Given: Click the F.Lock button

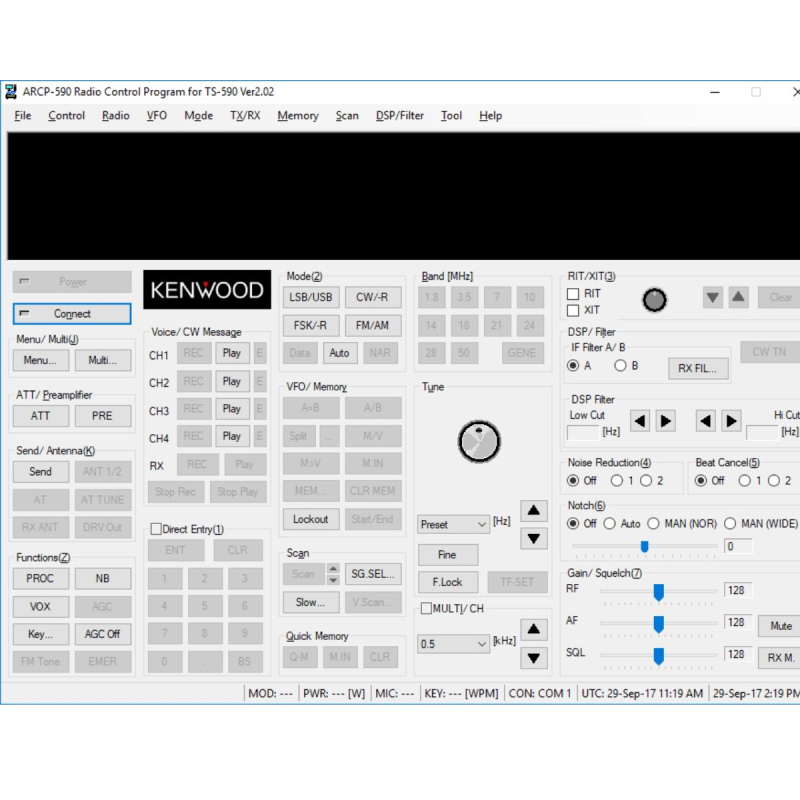Looking at the screenshot, I should click(x=447, y=582).
